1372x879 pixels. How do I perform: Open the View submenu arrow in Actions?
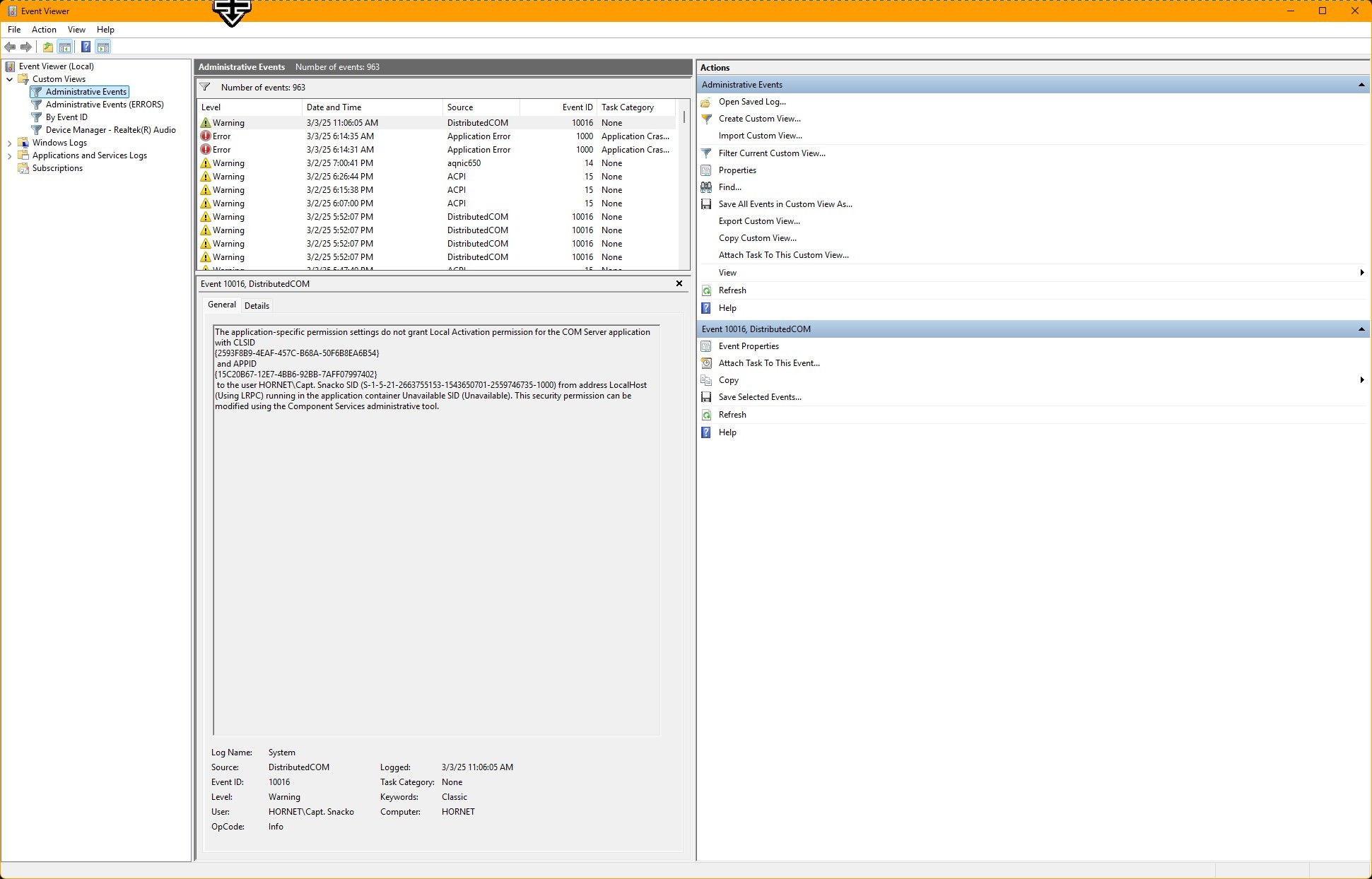(x=1362, y=273)
